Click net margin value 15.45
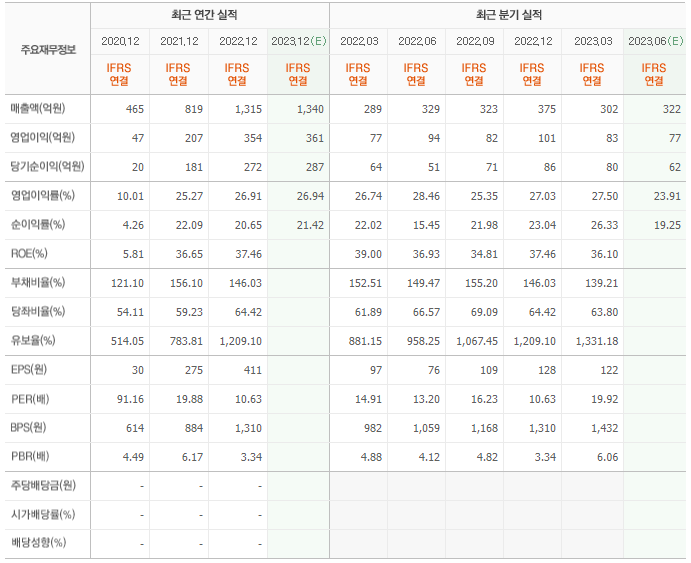 (426, 225)
